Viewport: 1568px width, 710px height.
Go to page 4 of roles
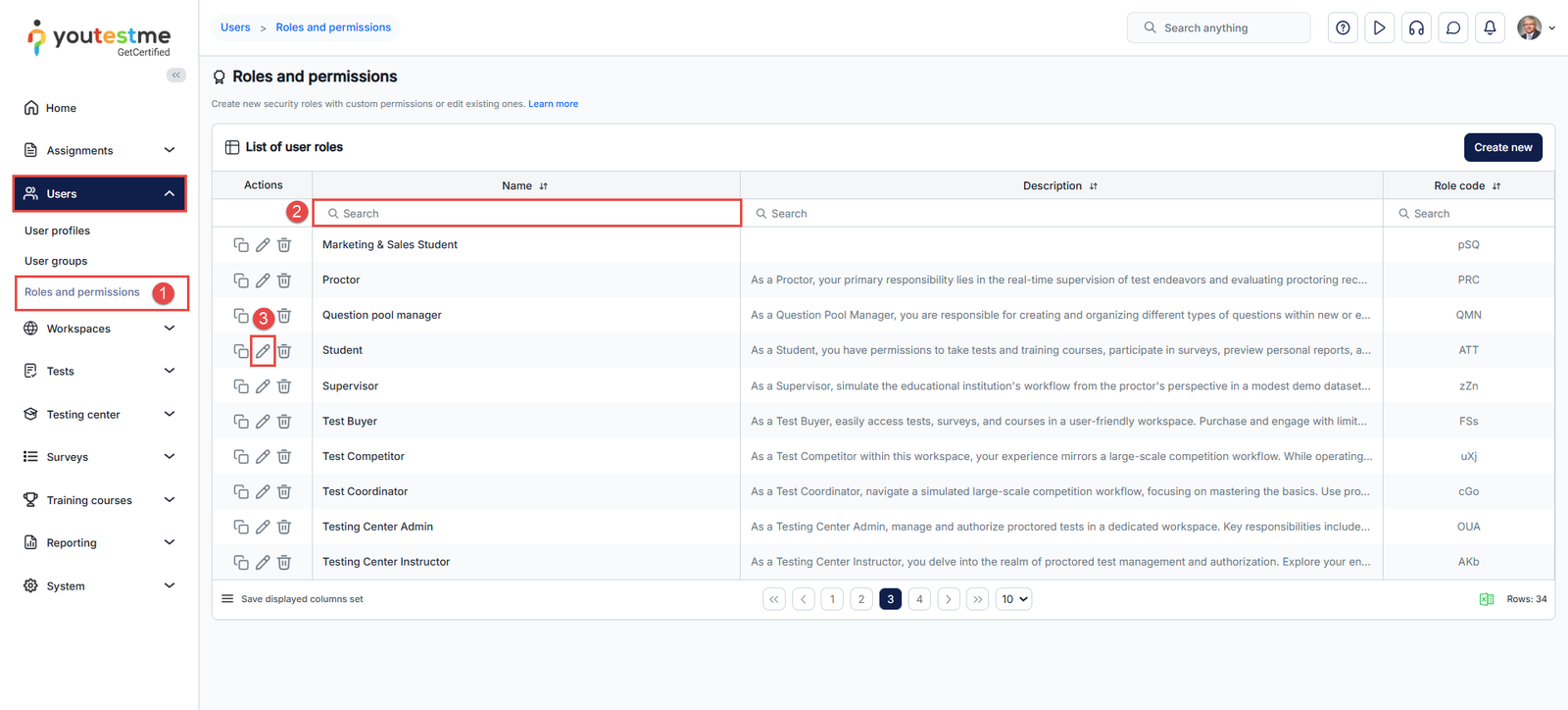[919, 599]
